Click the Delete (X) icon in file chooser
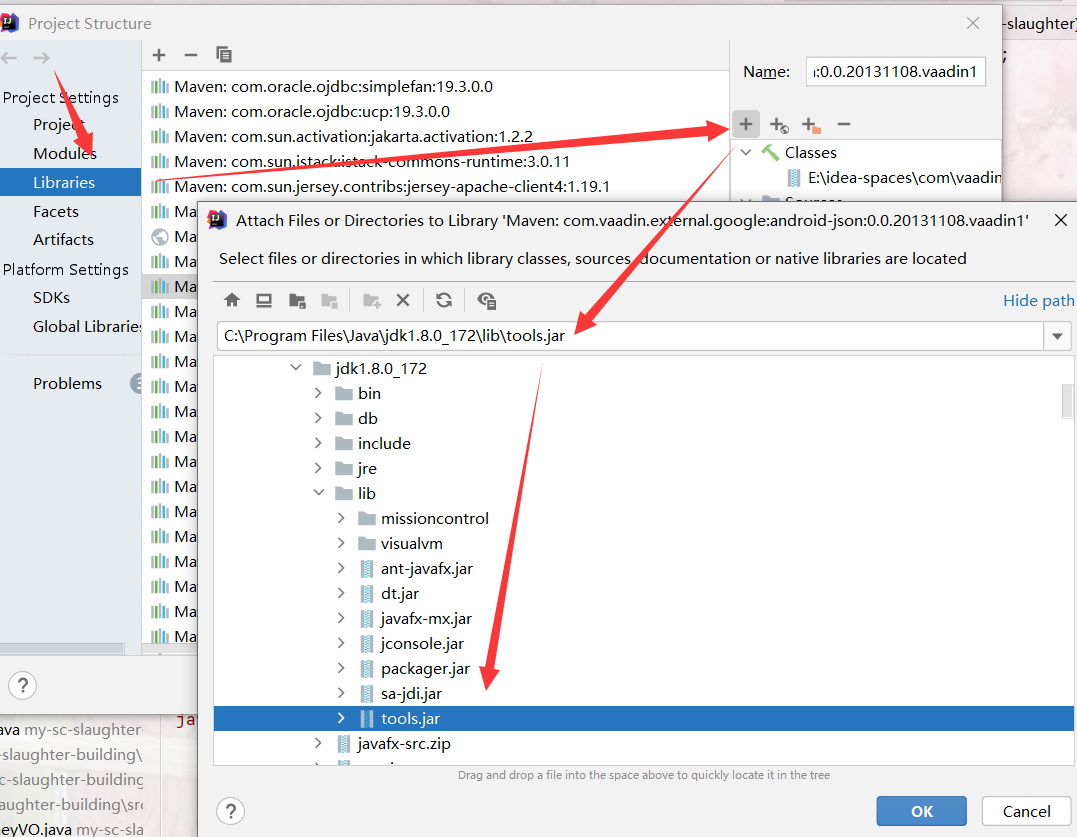Viewport: 1077px width, 837px height. tap(404, 300)
